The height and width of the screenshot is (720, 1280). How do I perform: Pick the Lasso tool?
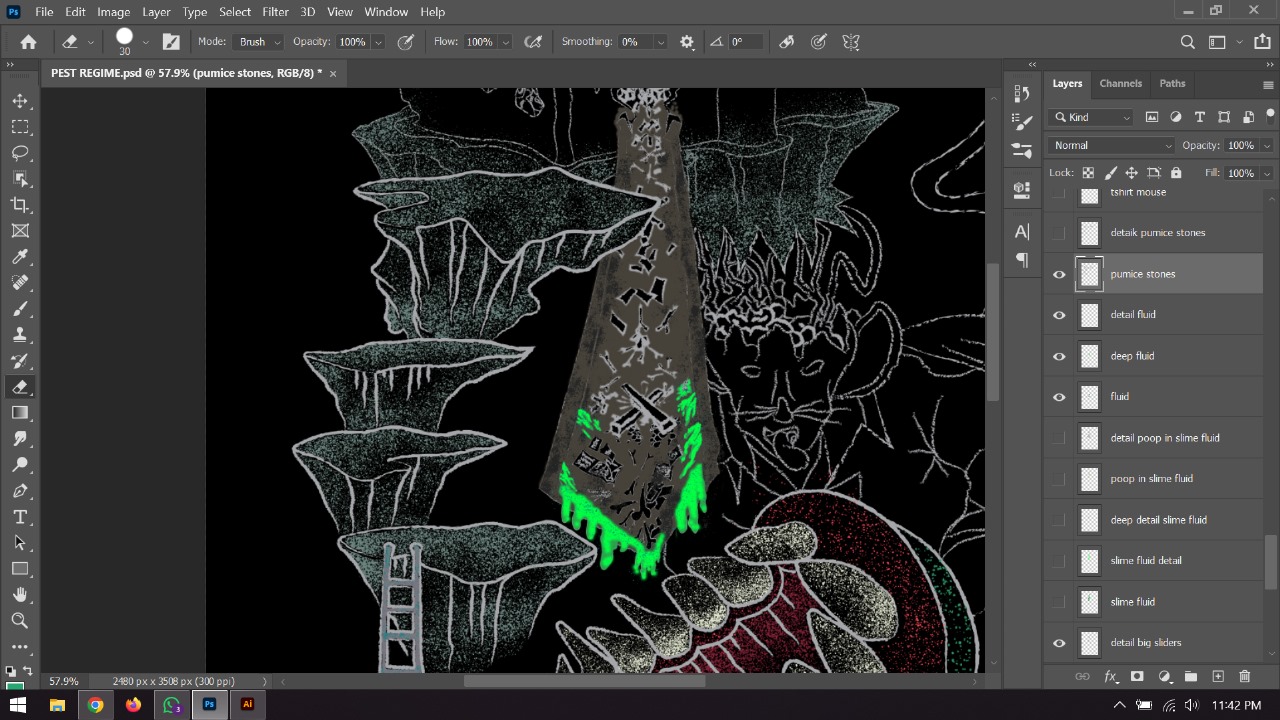click(x=20, y=153)
